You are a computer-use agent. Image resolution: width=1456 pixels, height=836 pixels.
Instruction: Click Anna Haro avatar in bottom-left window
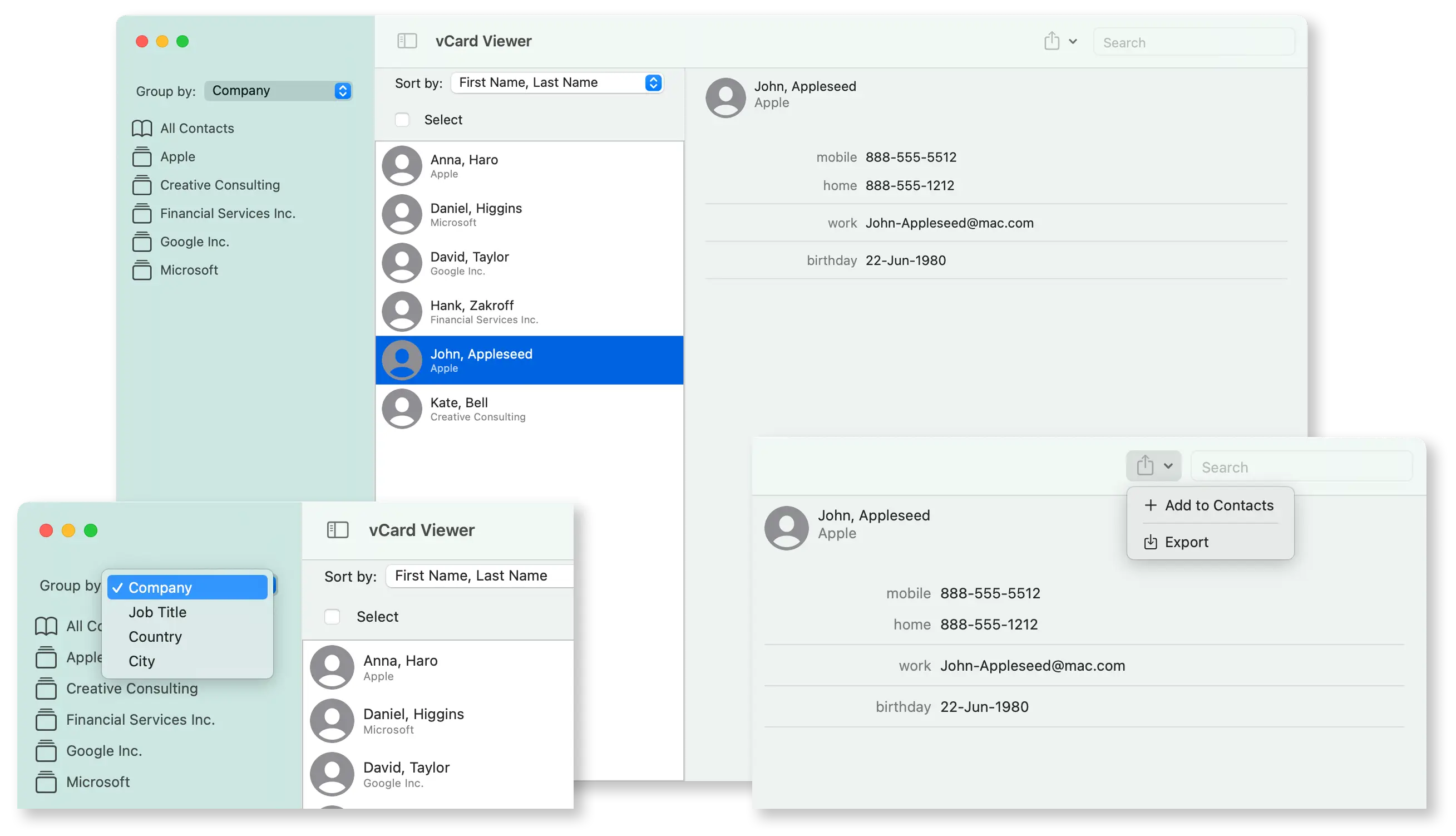click(x=332, y=667)
